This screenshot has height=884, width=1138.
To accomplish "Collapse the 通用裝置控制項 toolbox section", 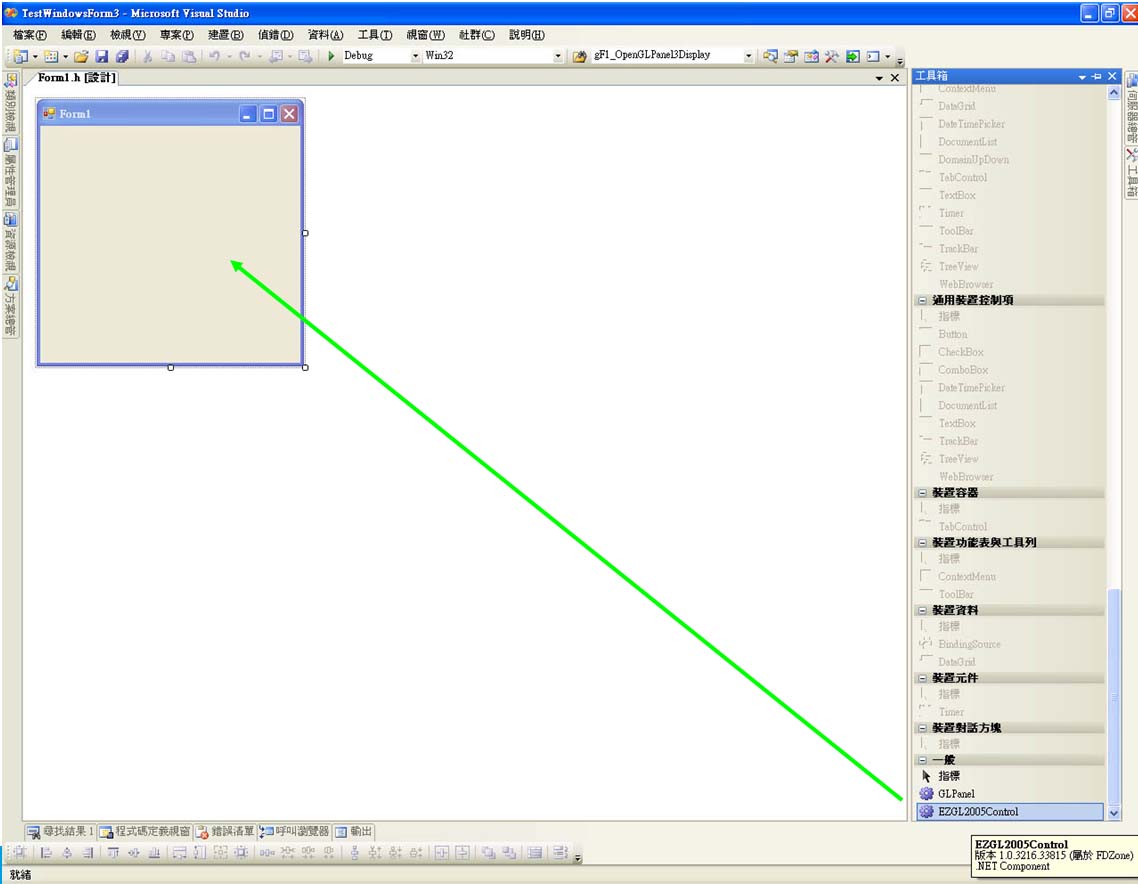I will [922, 300].
